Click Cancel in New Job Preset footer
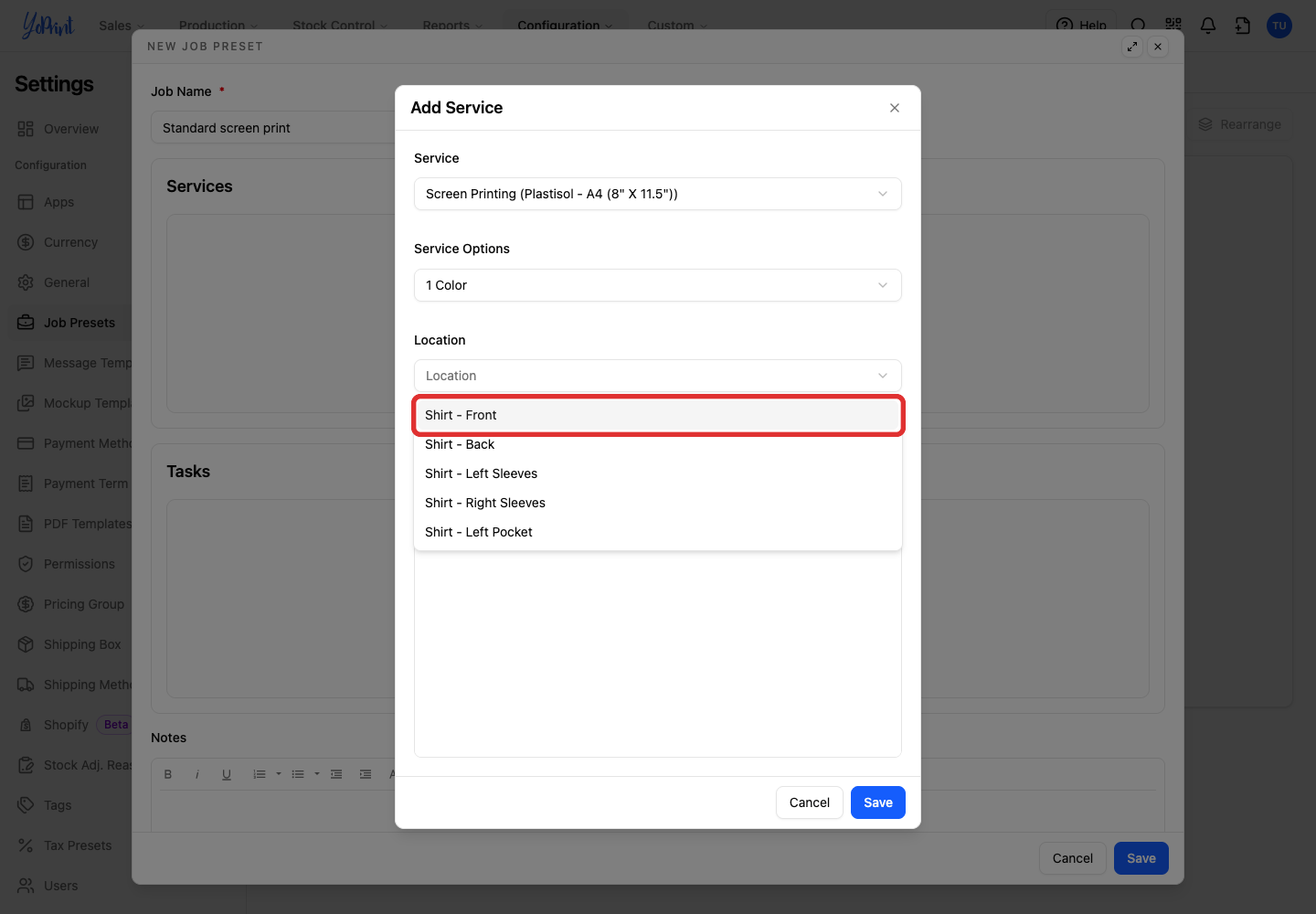 (1073, 858)
